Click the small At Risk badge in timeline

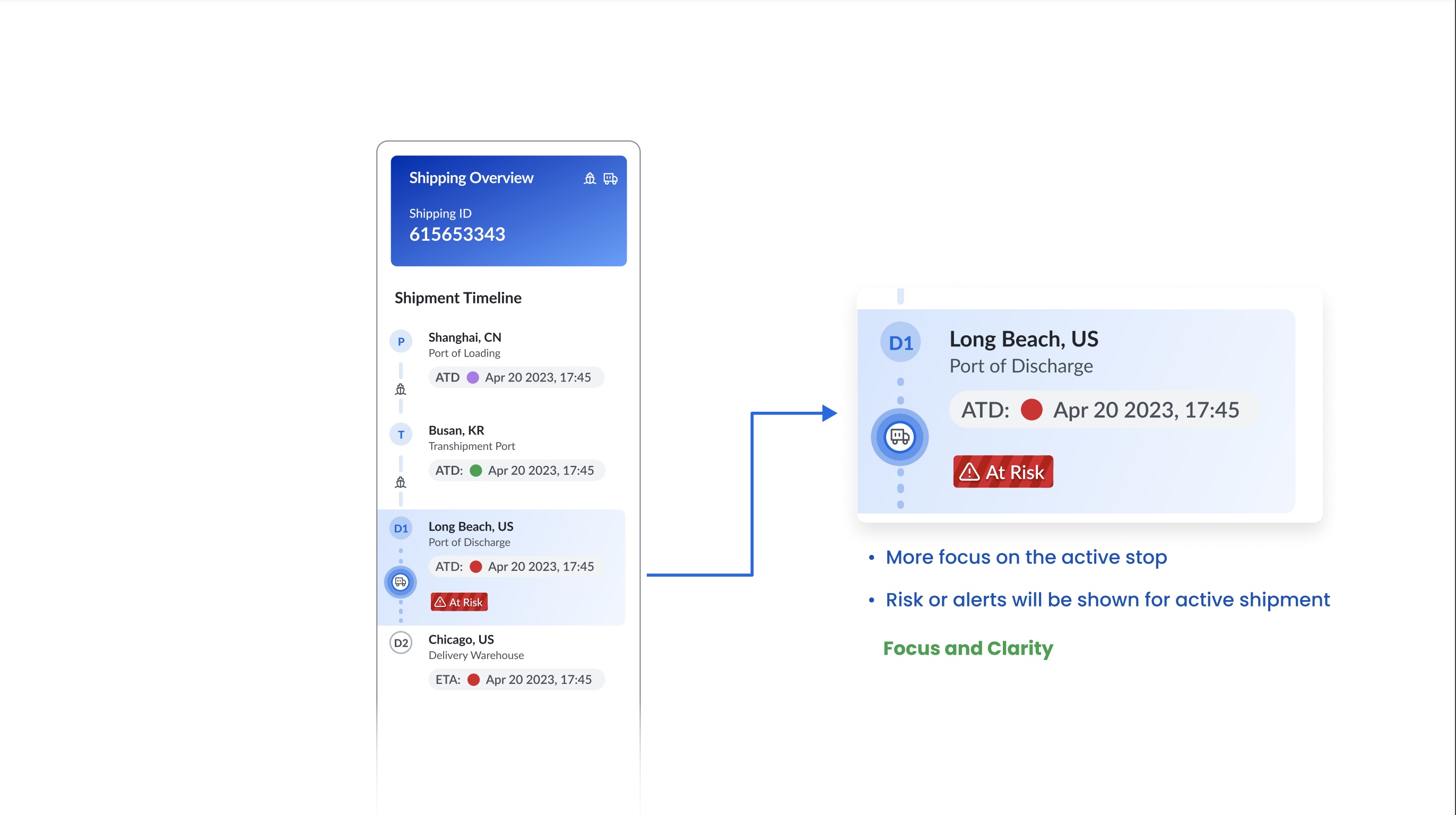click(459, 602)
